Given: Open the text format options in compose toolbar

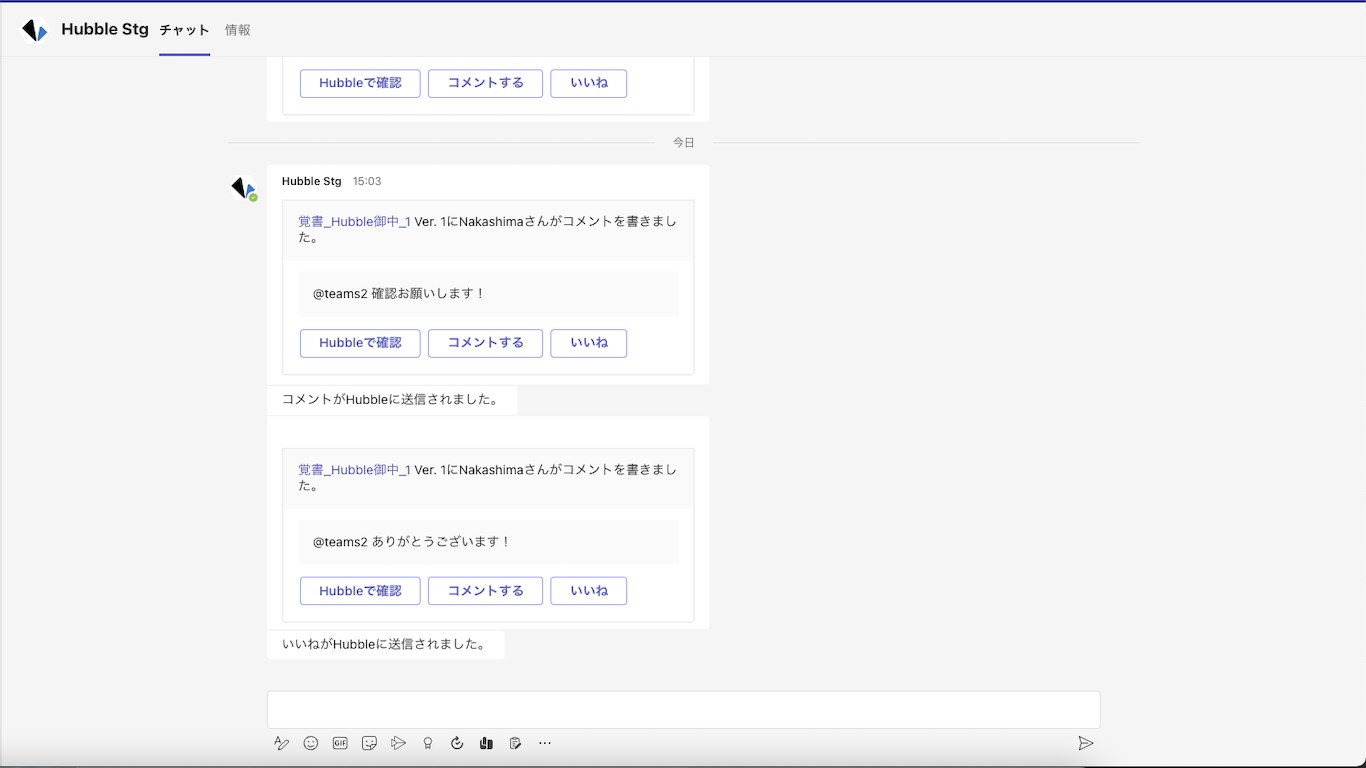Looking at the screenshot, I should (282, 743).
